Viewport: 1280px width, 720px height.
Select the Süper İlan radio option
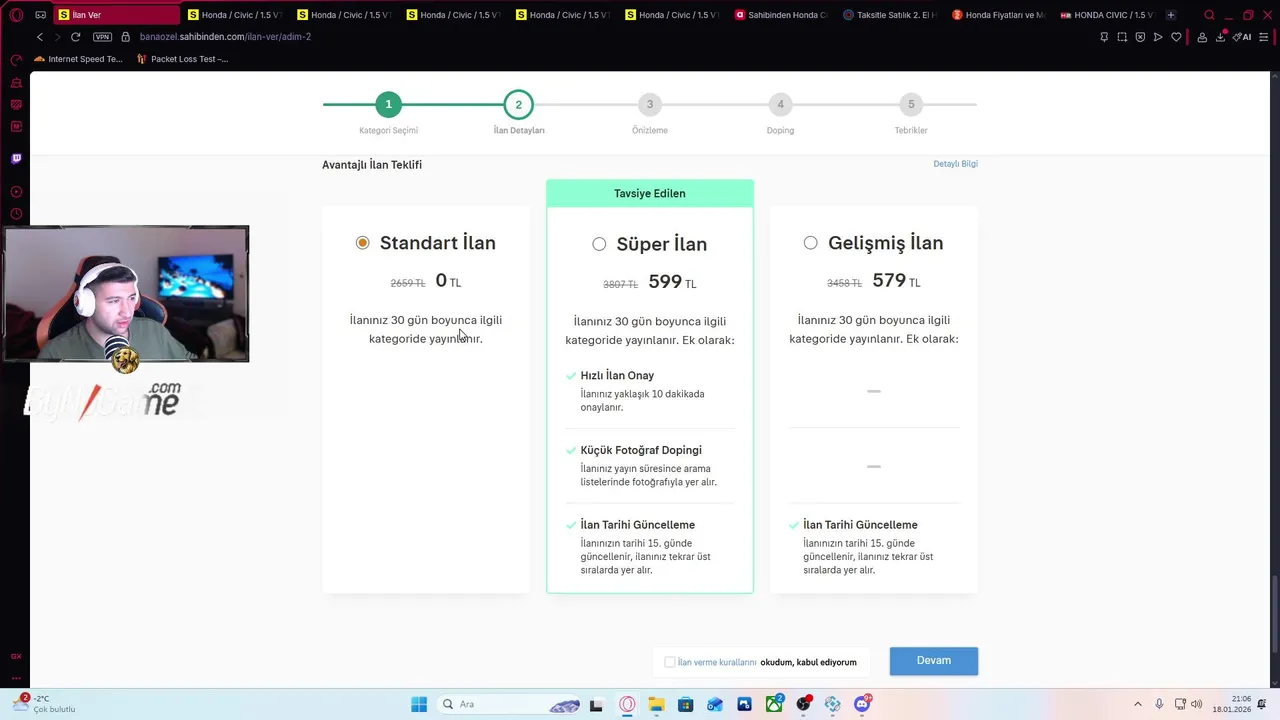pyautogui.click(x=599, y=244)
